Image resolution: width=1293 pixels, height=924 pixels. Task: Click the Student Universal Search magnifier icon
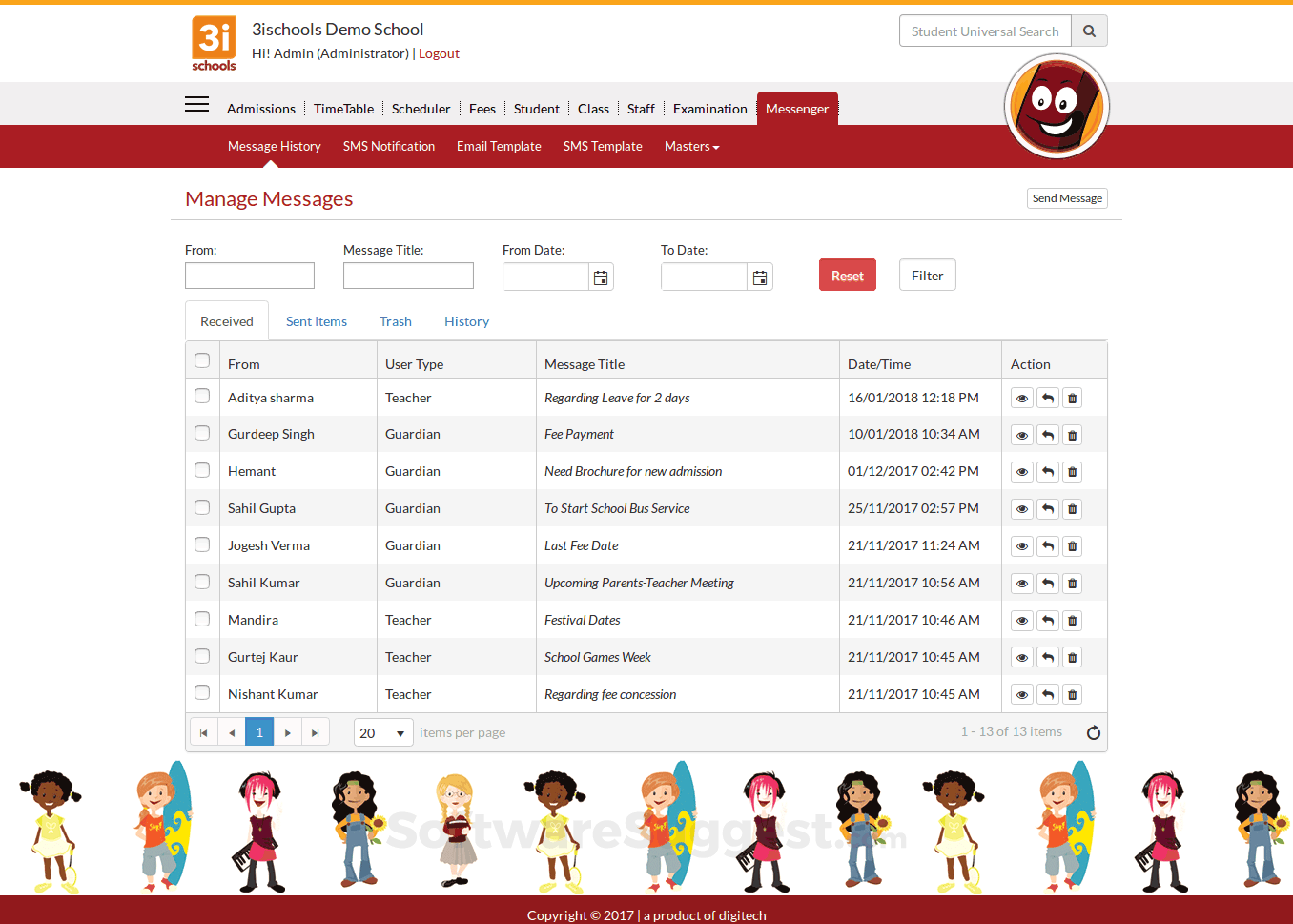click(1089, 31)
